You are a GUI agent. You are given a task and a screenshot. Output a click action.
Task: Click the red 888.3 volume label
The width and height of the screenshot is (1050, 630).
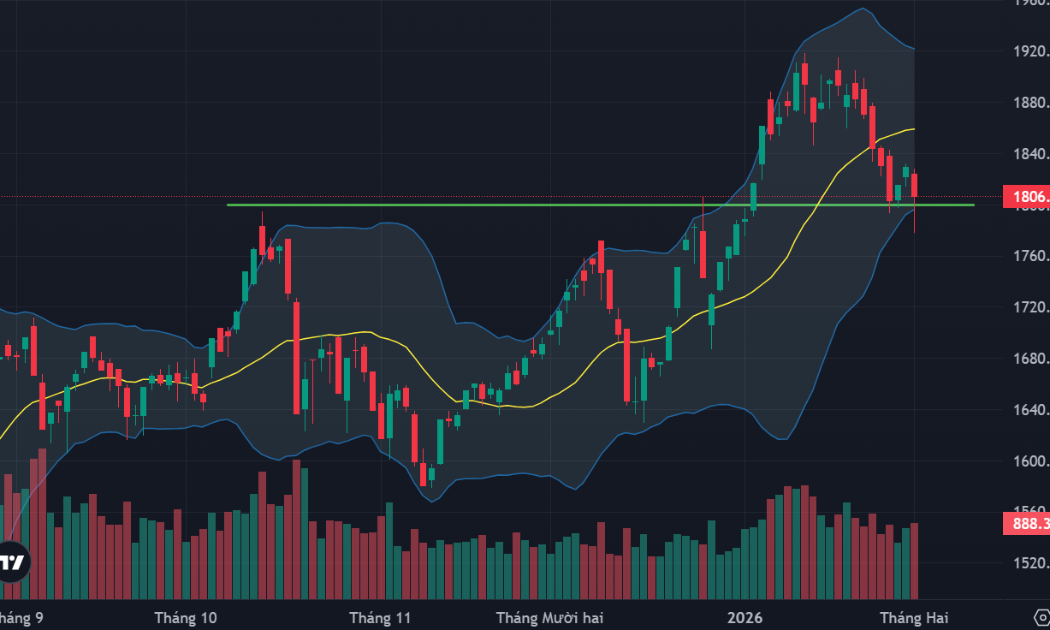(x=1025, y=523)
